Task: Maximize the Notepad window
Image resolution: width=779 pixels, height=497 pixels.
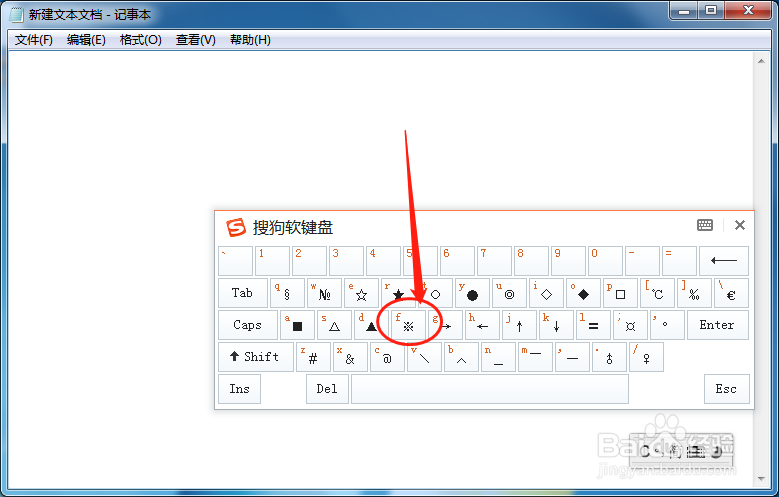Action: coord(710,10)
